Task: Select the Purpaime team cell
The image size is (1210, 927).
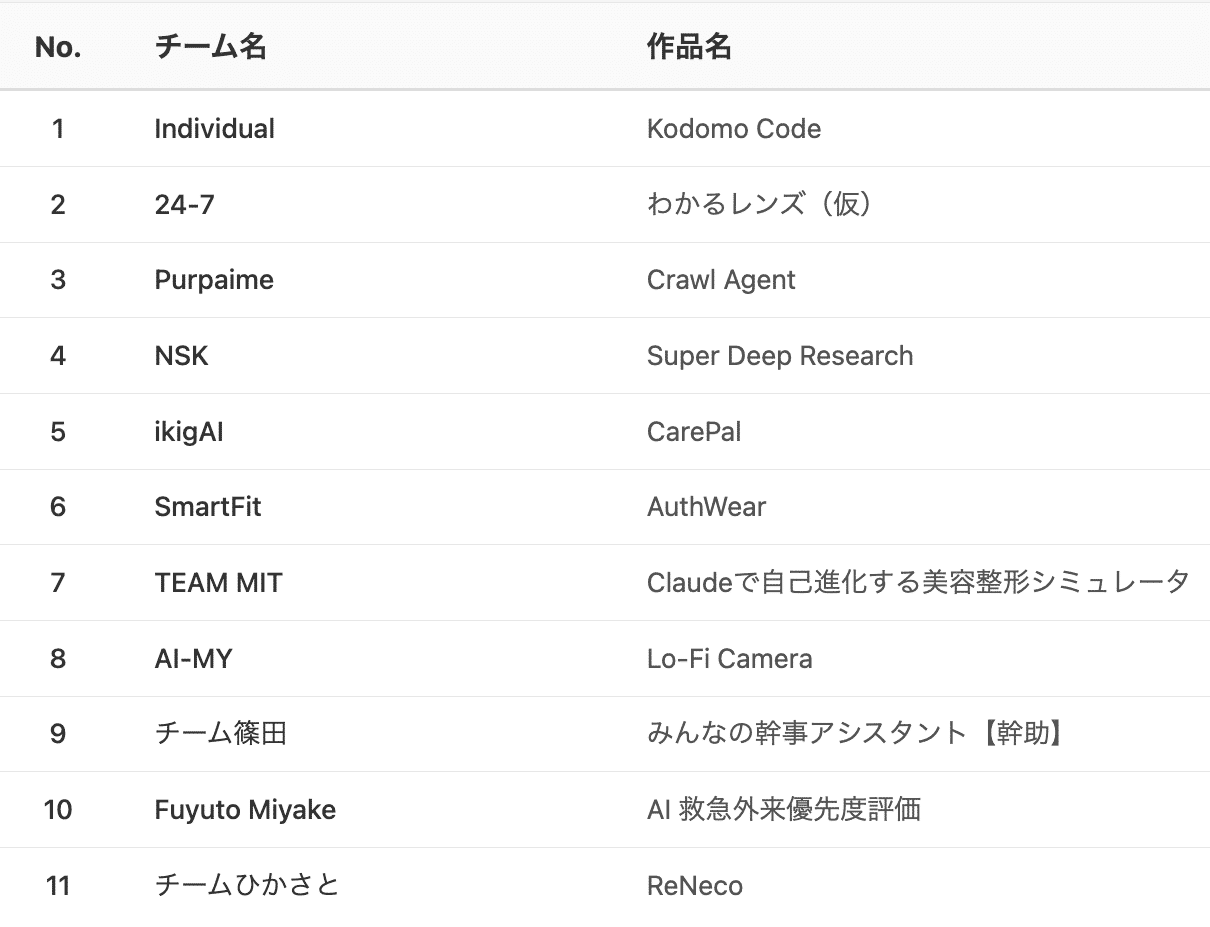Action: click(x=214, y=280)
